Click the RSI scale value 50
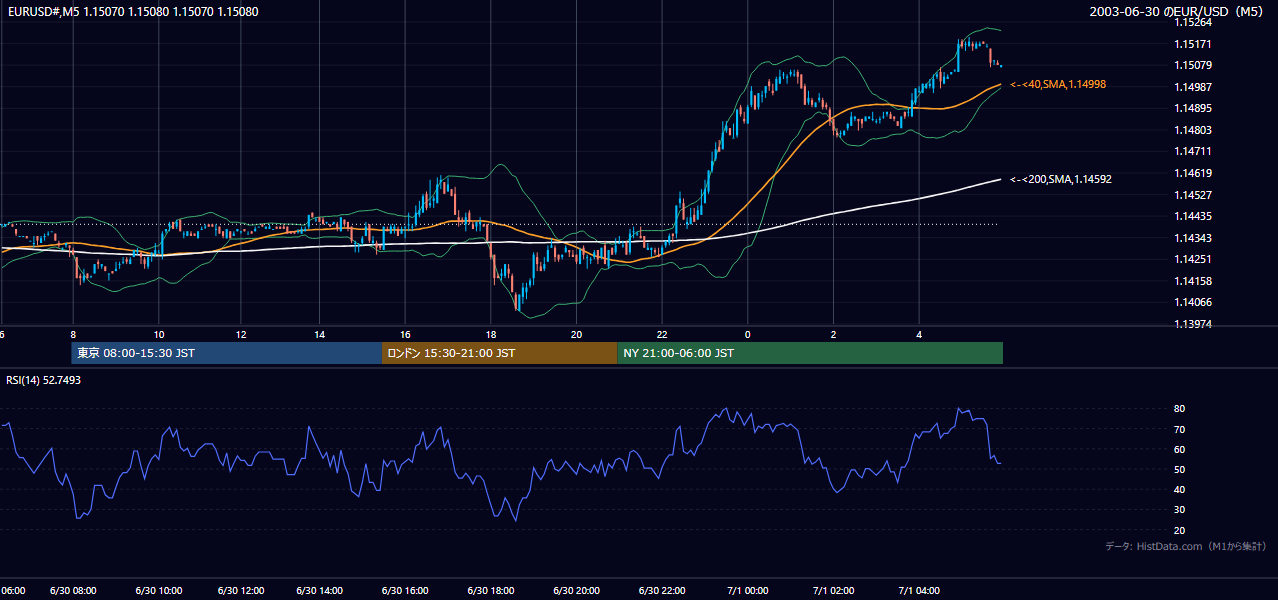Viewport: 1278px width, 600px height. tap(1179, 470)
